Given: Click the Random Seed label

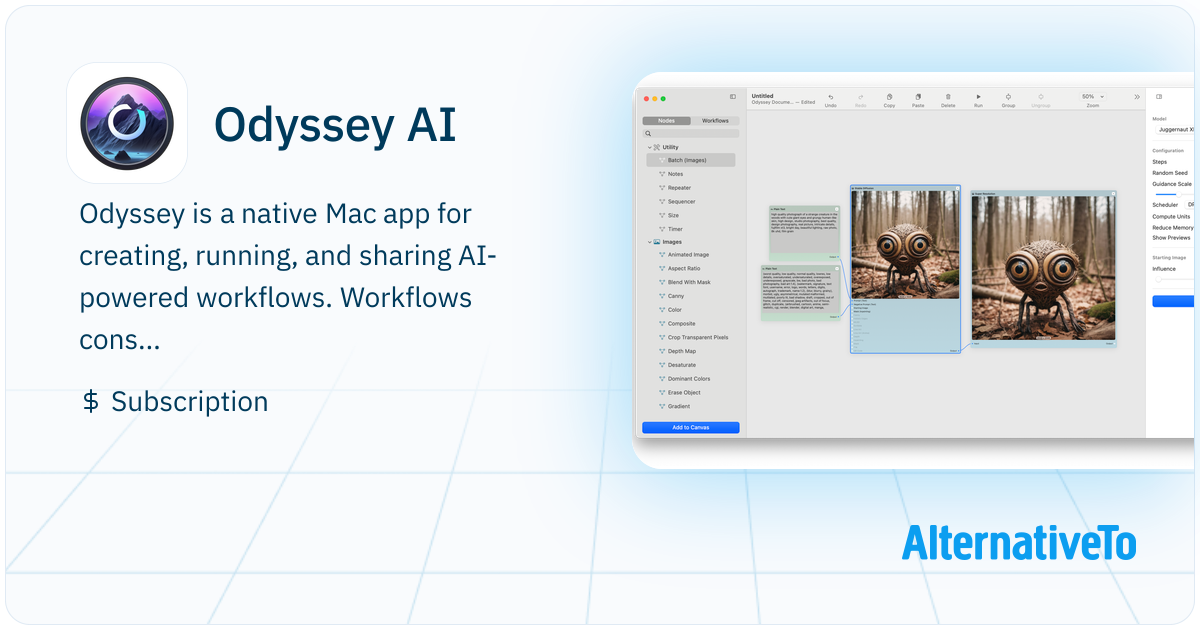Looking at the screenshot, I should click(1170, 173).
